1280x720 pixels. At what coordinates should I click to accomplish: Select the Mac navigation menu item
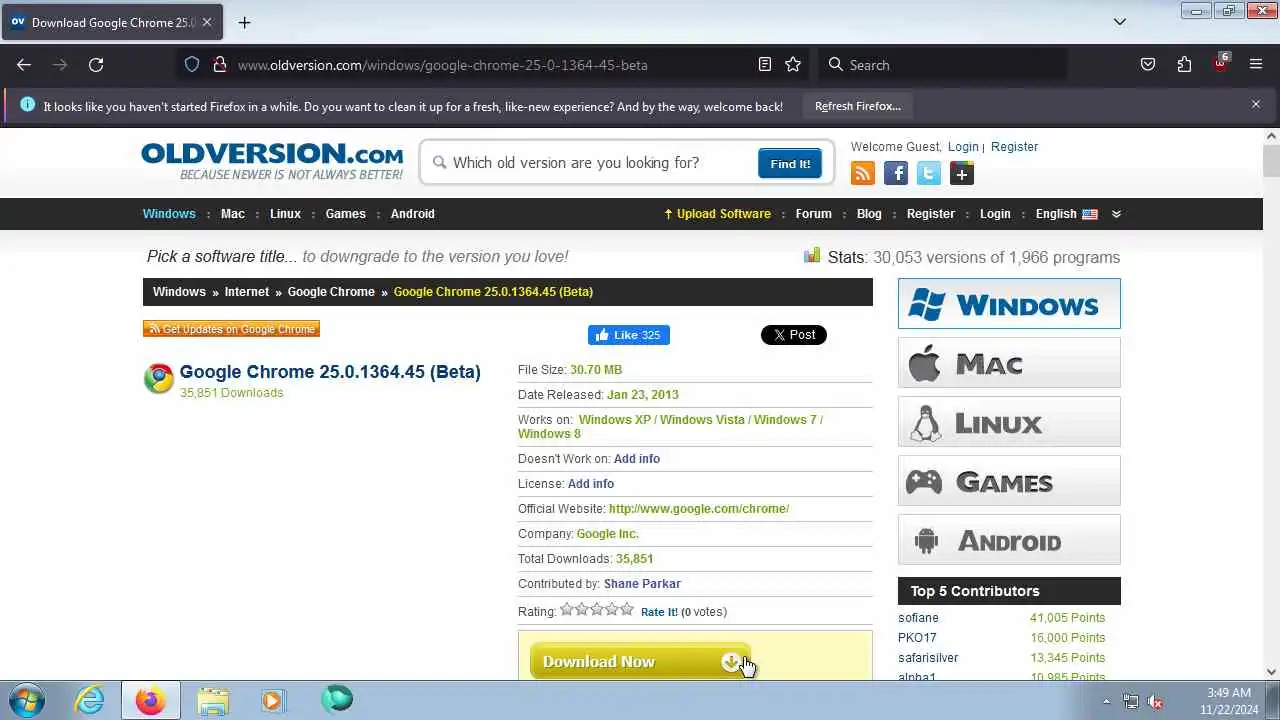click(233, 214)
